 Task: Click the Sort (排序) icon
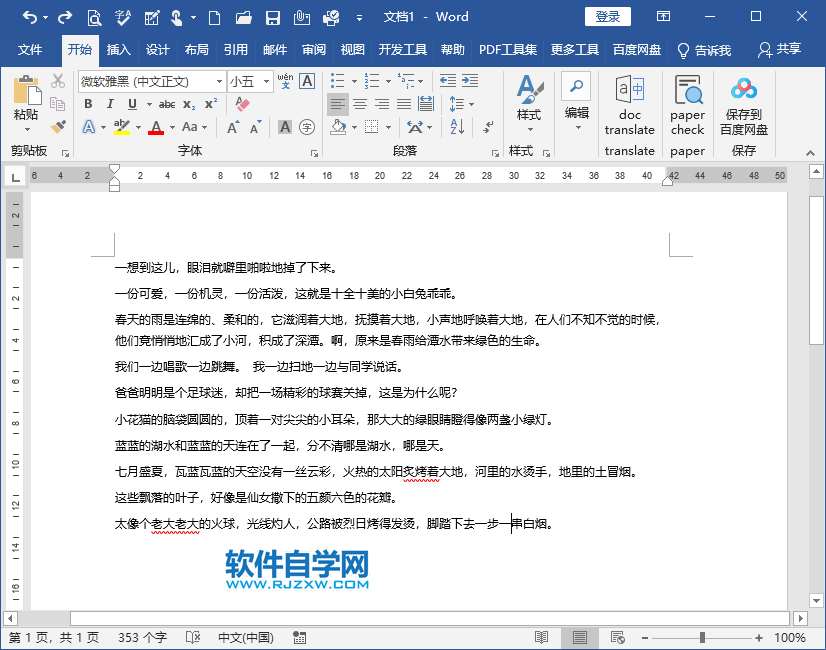(x=458, y=124)
